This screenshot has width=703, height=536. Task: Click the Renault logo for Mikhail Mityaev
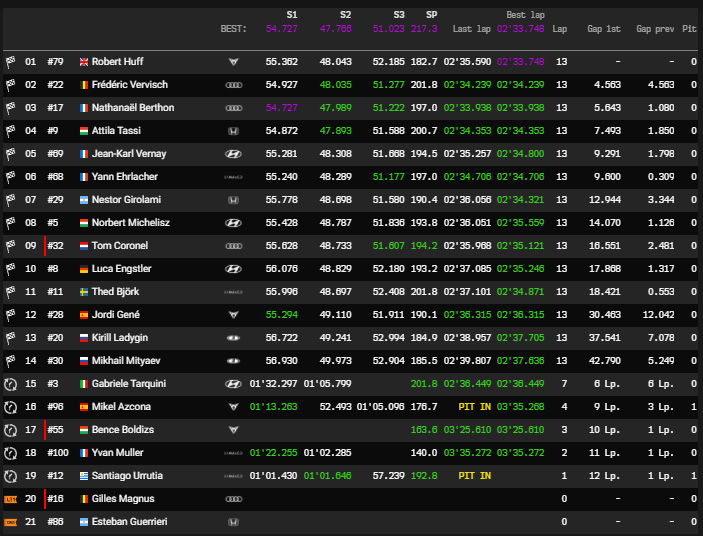tap(234, 361)
